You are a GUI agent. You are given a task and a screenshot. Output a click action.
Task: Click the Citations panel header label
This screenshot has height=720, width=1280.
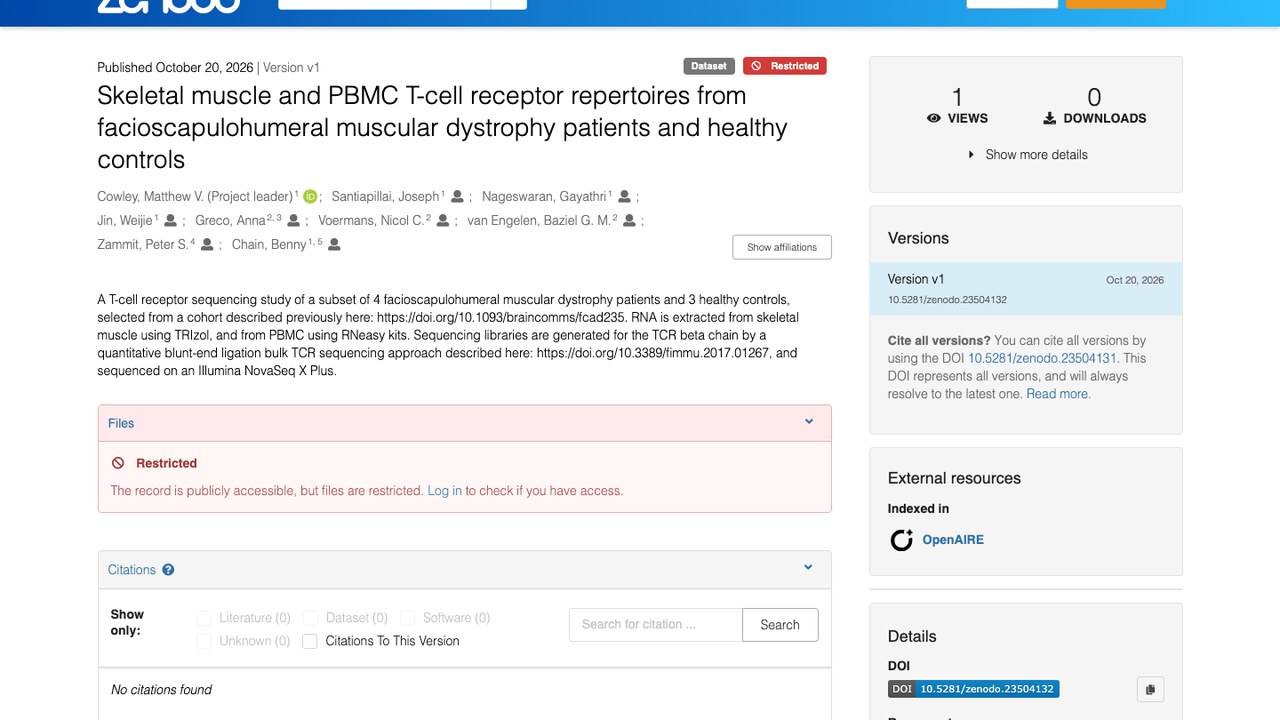[x=132, y=570]
